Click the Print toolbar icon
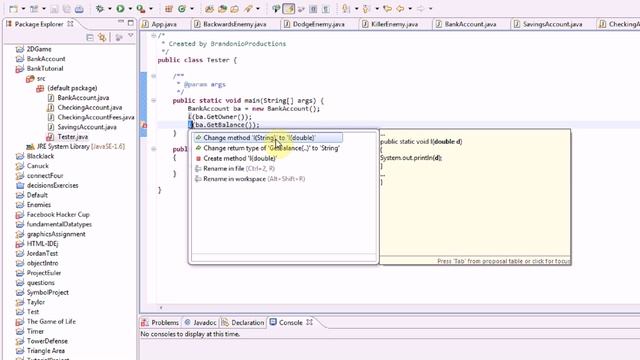This screenshot has width=640, height=360. click(x=79, y=9)
